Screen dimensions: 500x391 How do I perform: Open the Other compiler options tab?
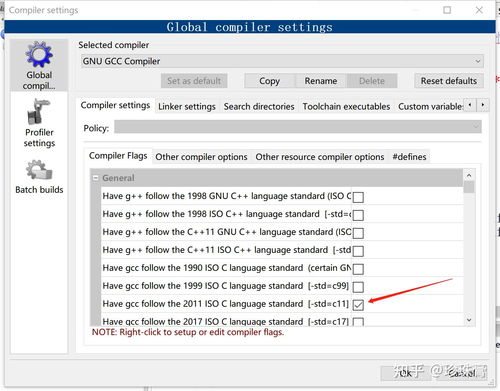click(201, 157)
